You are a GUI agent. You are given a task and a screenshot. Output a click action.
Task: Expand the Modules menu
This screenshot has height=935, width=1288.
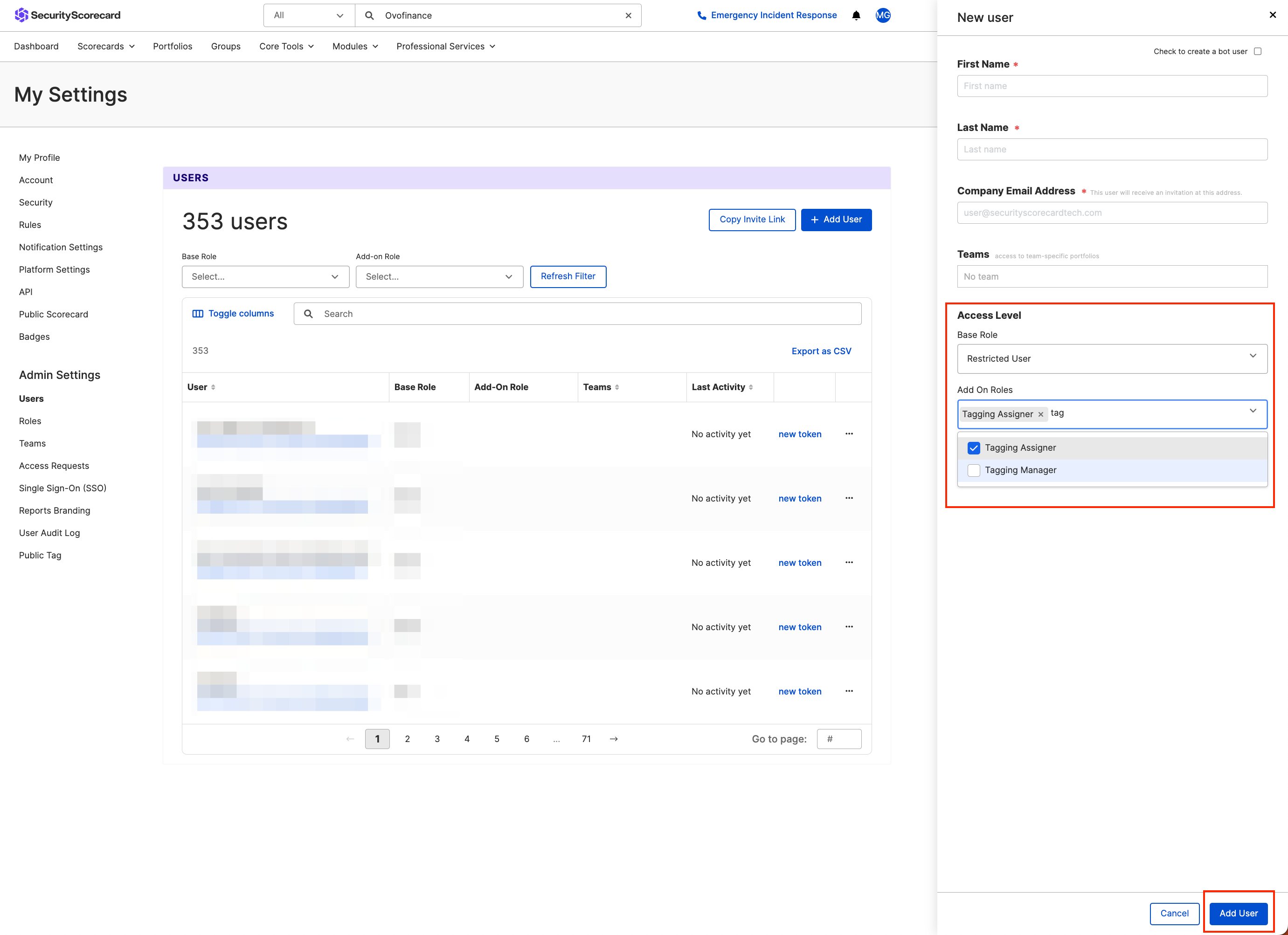pos(355,46)
